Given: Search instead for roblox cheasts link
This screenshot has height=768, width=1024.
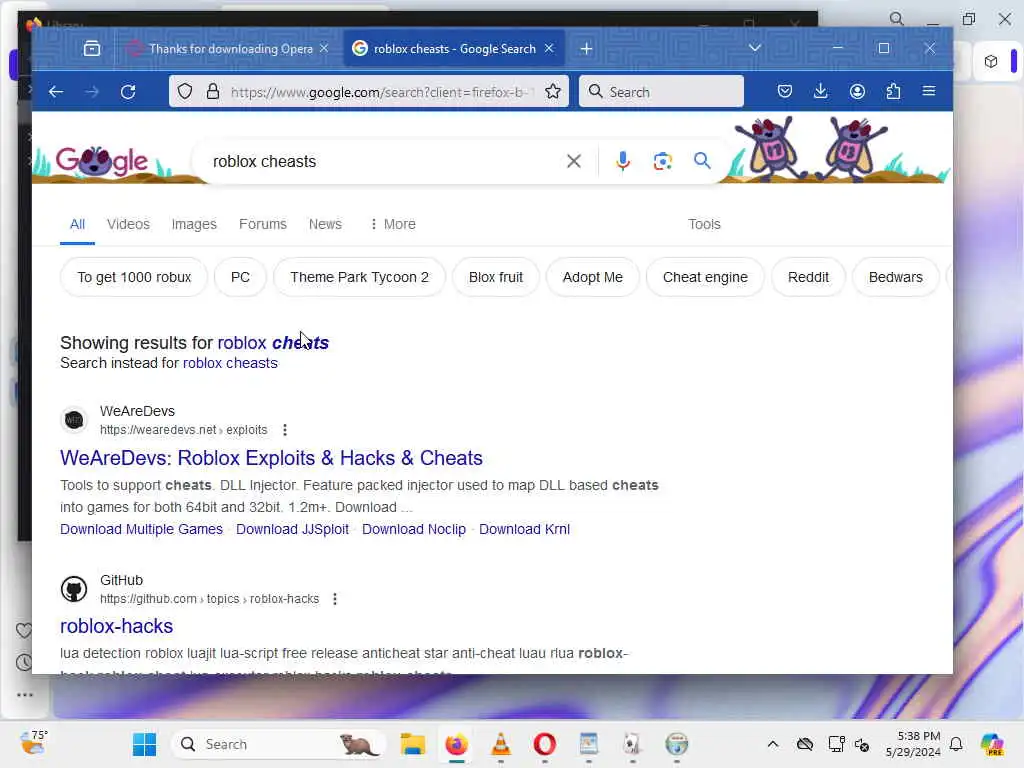Looking at the screenshot, I should (230, 363).
